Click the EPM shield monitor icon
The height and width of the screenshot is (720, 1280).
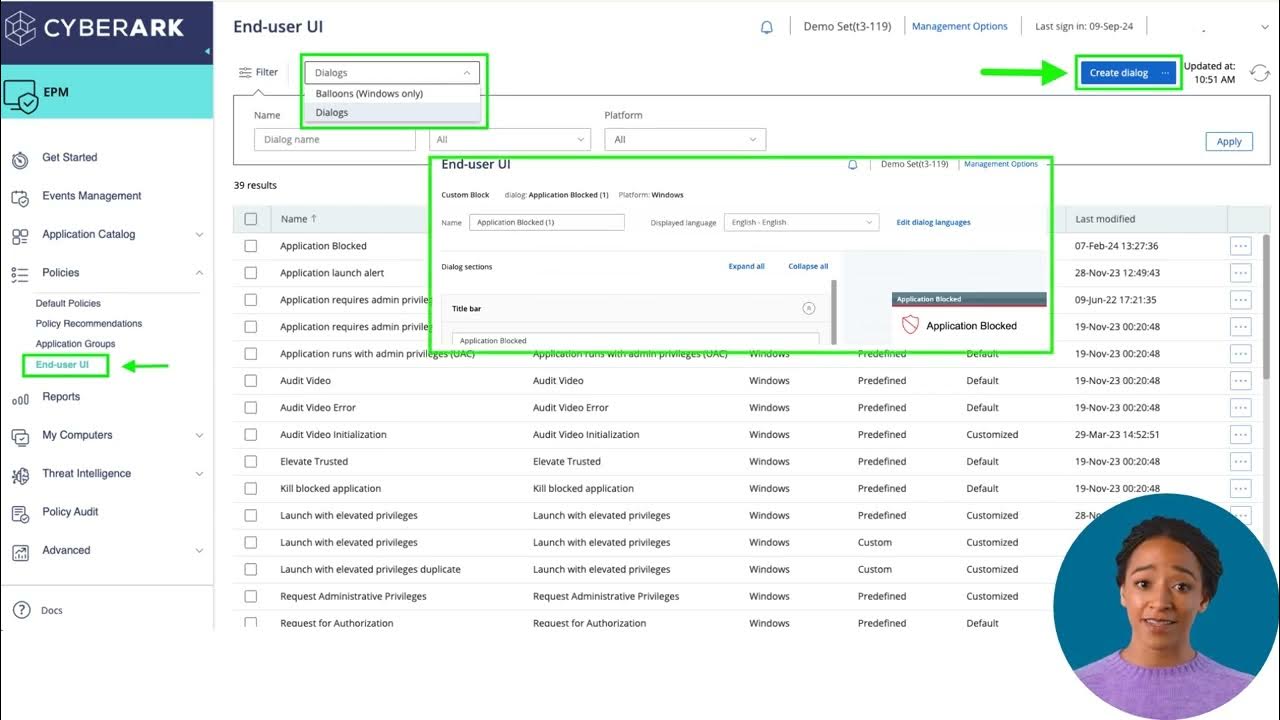21,97
